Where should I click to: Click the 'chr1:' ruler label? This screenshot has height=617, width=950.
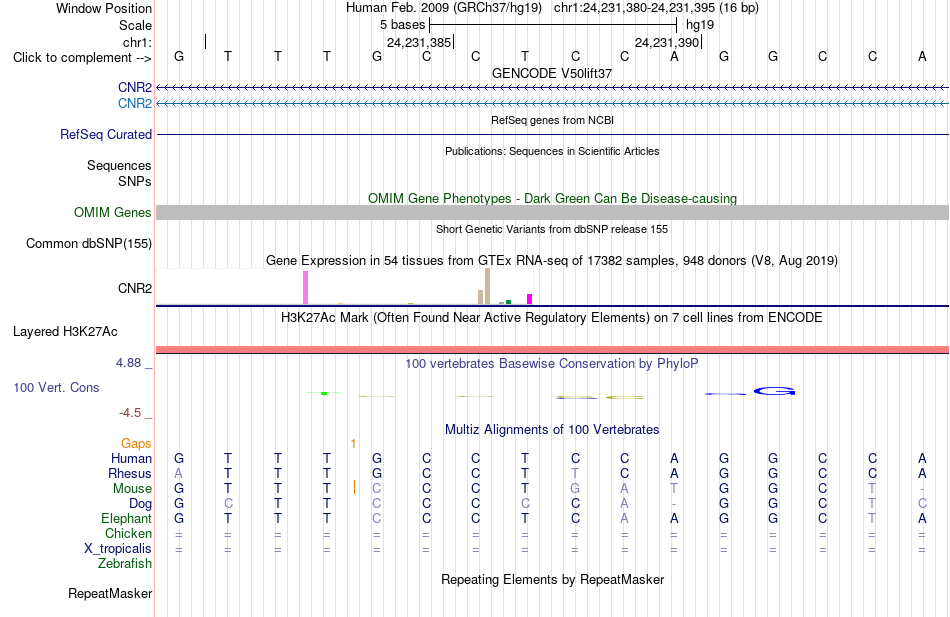click(137, 42)
